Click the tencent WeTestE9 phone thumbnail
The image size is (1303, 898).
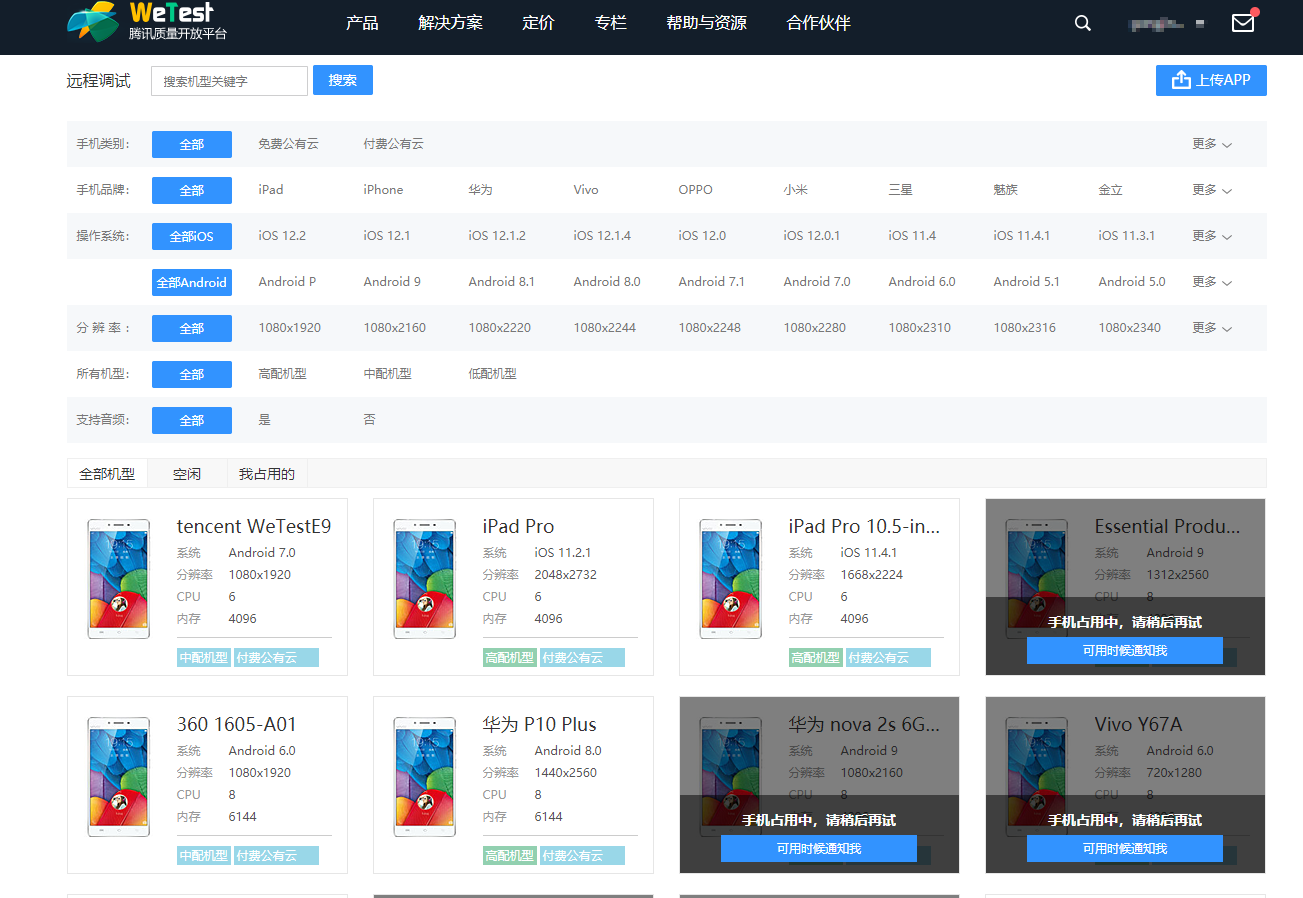click(119, 579)
